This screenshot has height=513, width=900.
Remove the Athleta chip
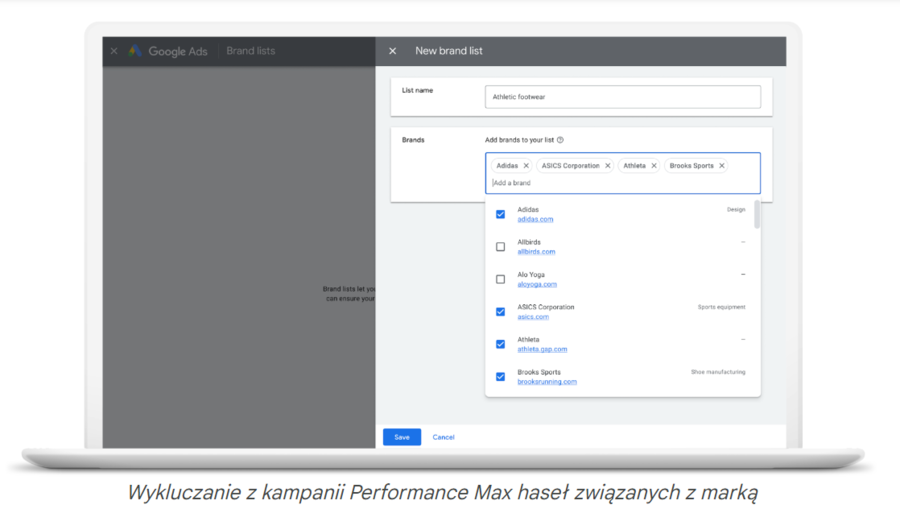tap(654, 166)
